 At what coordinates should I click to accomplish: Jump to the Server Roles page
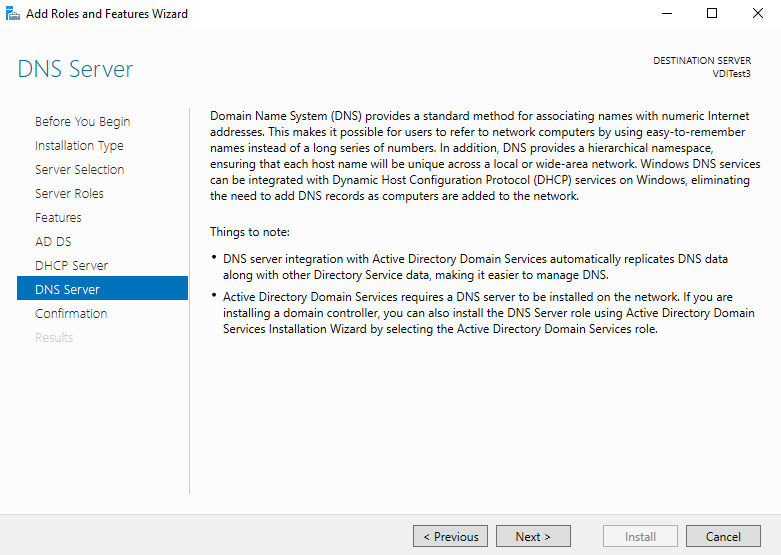click(69, 194)
